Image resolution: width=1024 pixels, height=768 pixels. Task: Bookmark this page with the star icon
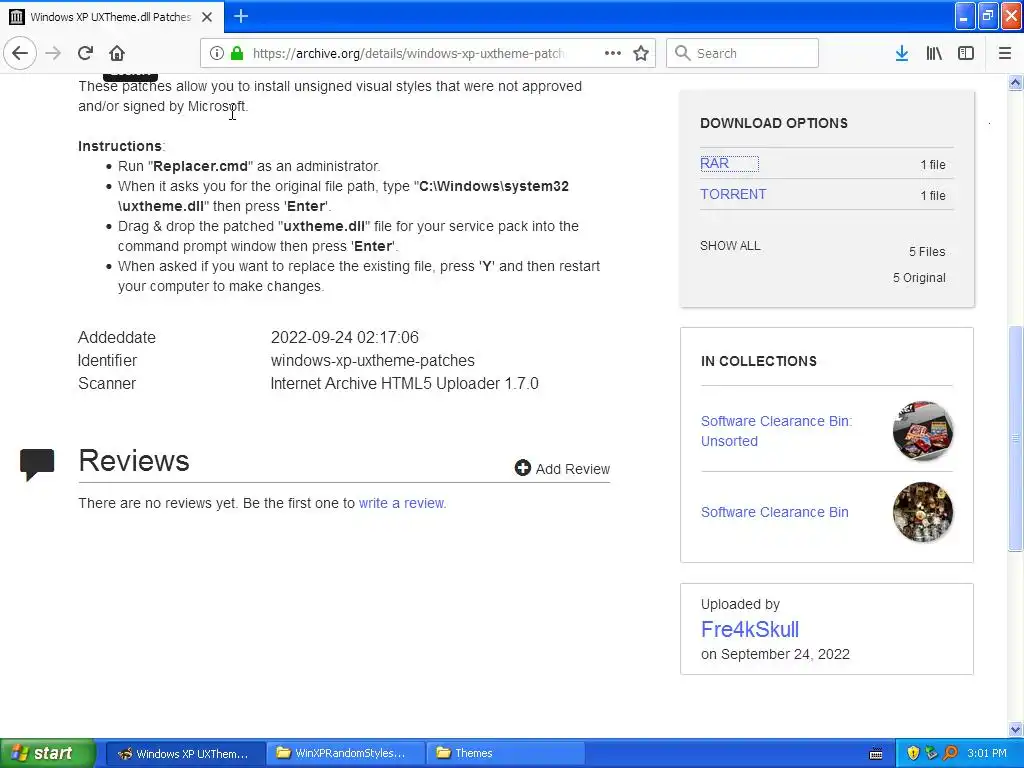641,53
